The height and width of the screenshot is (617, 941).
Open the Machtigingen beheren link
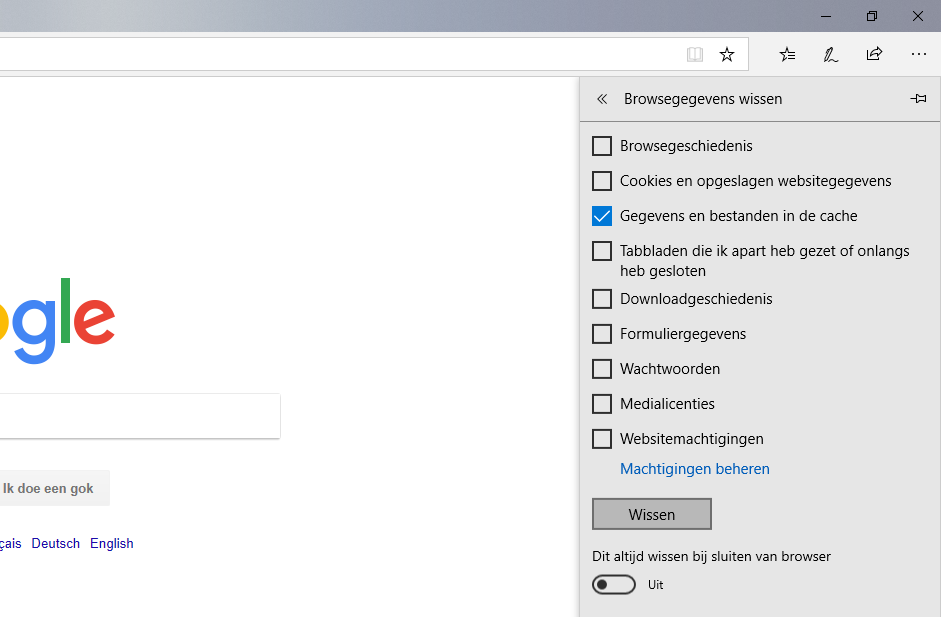pyautogui.click(x=694, y=469)
